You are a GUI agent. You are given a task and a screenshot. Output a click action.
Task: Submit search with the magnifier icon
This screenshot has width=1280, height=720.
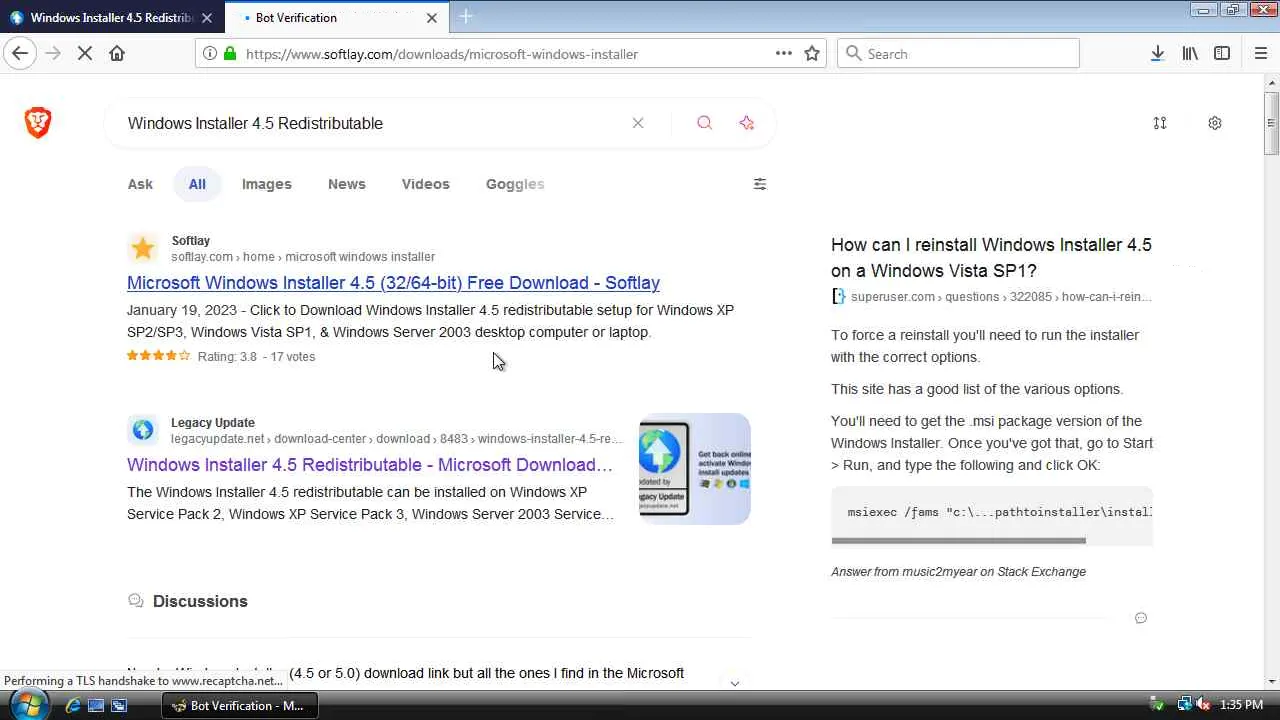click(705, 123)
